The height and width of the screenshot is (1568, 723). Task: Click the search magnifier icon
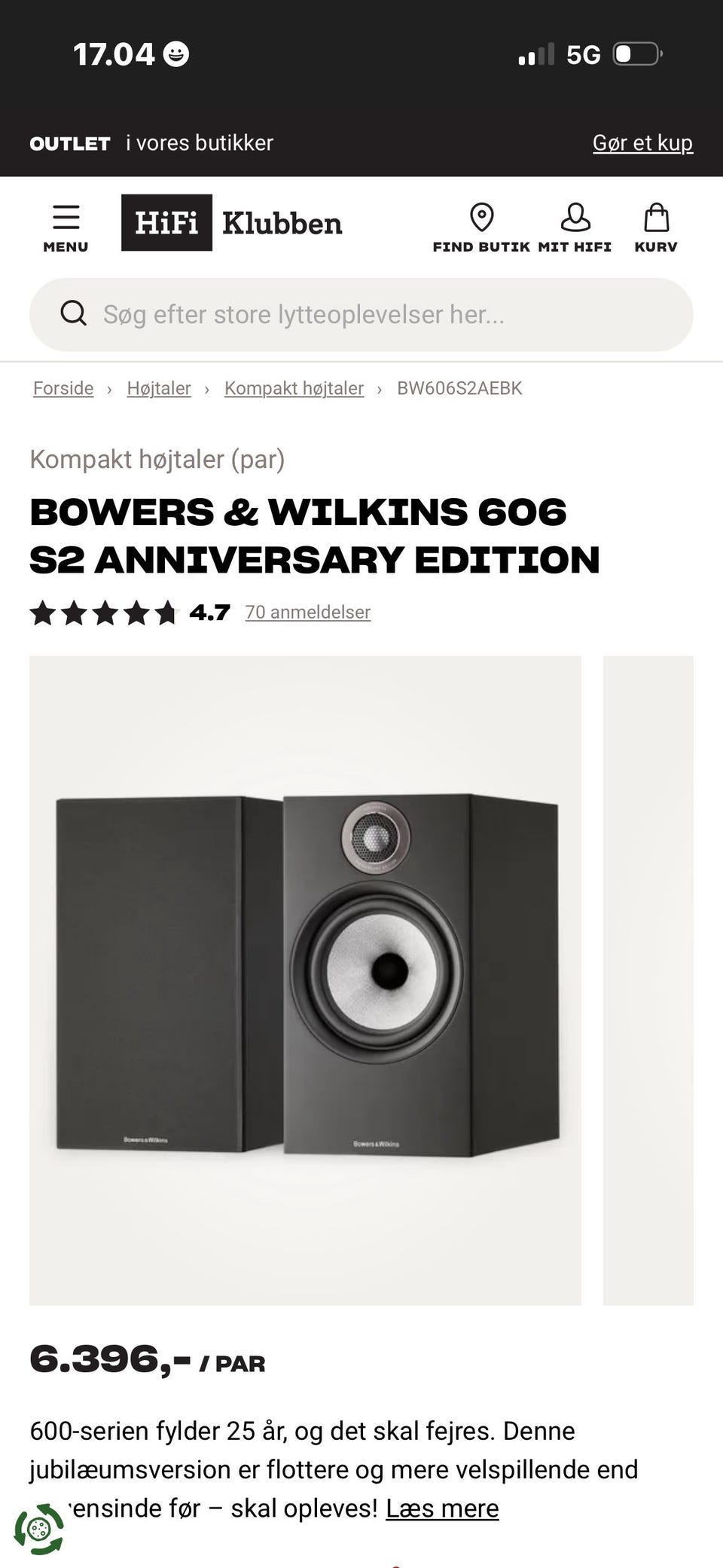coord(73,313)
